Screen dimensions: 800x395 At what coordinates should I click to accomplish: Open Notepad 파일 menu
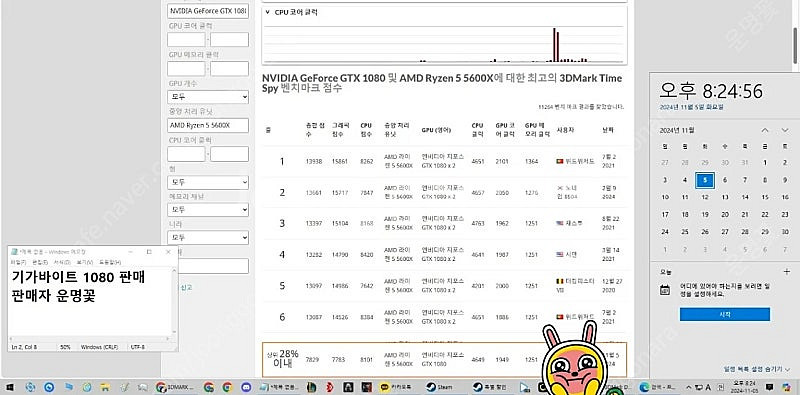coord(18,262)
